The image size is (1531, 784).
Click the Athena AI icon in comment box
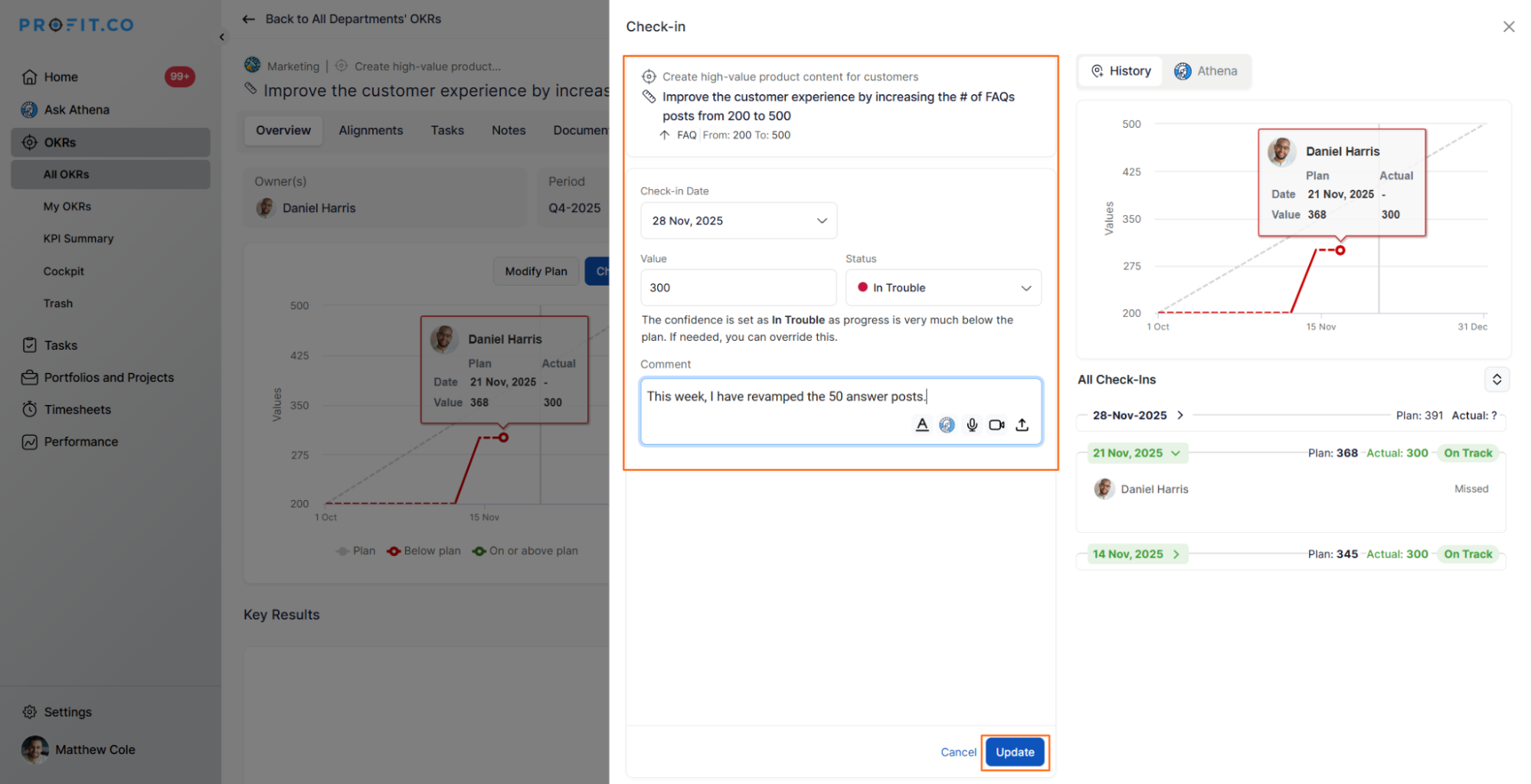coord(947,425)
